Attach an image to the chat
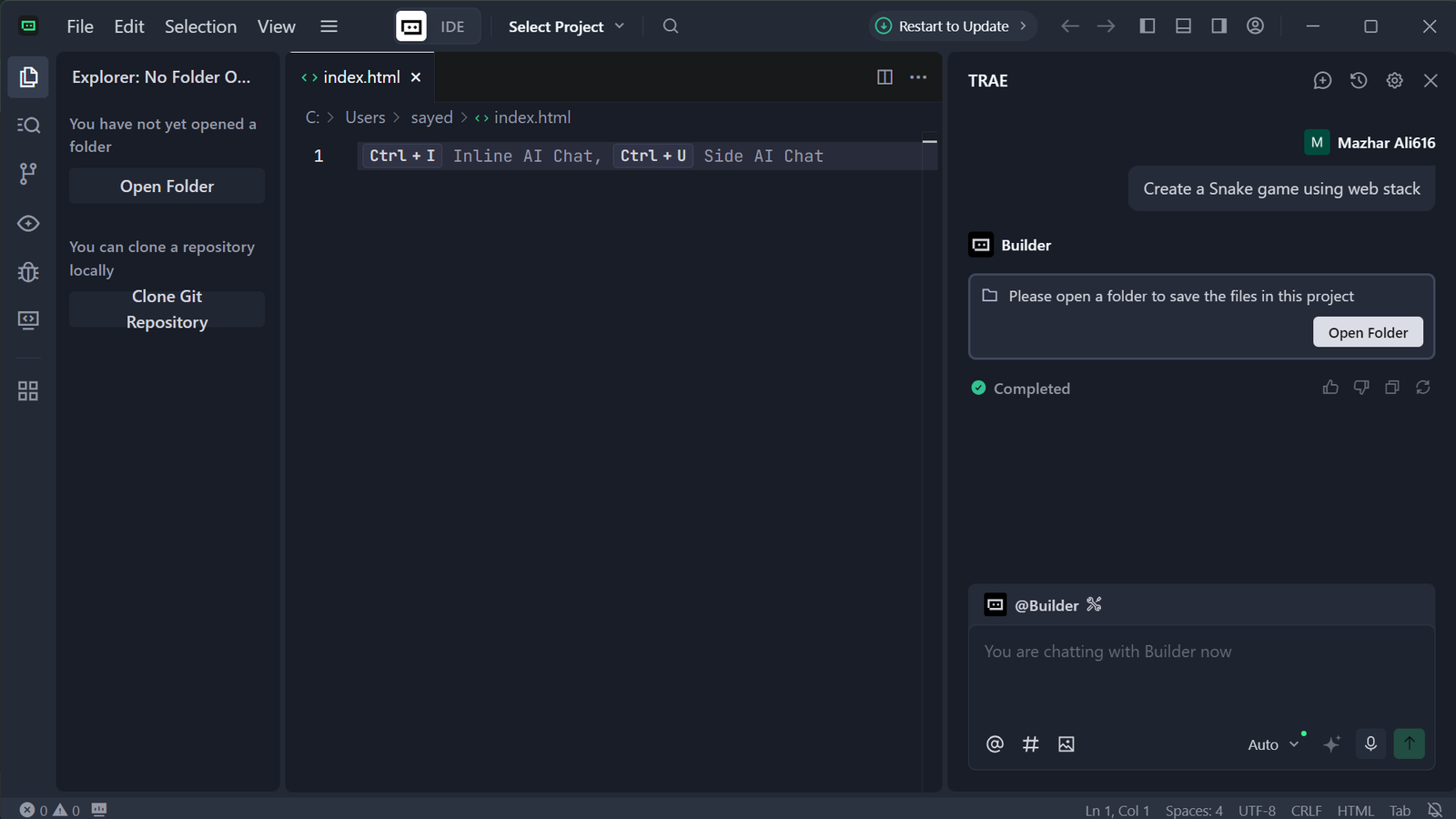The width and height of the screenshot is (1456, 819). click(1067, 744)
